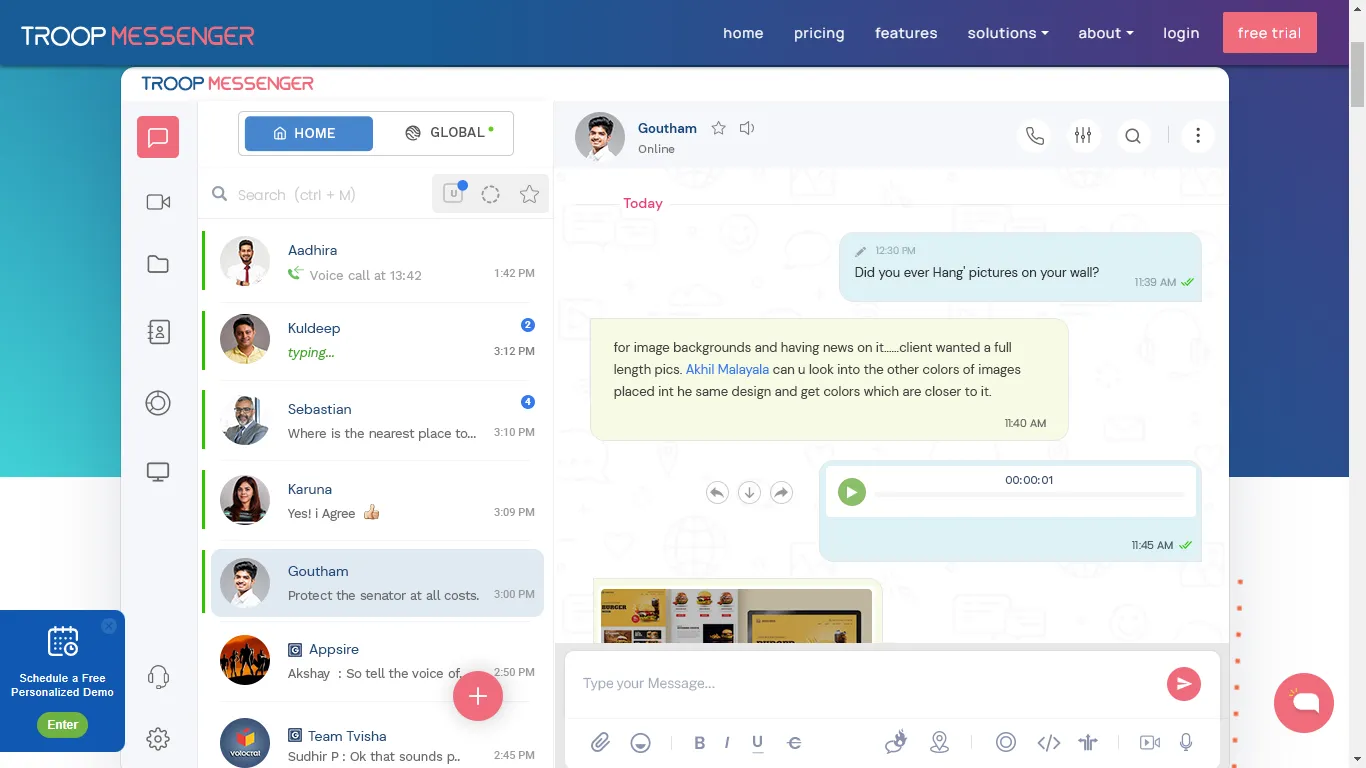Screen dimensions: 1366x768
Task: Click the circular ring icon in sidebar
Action: tap(158, 403)
